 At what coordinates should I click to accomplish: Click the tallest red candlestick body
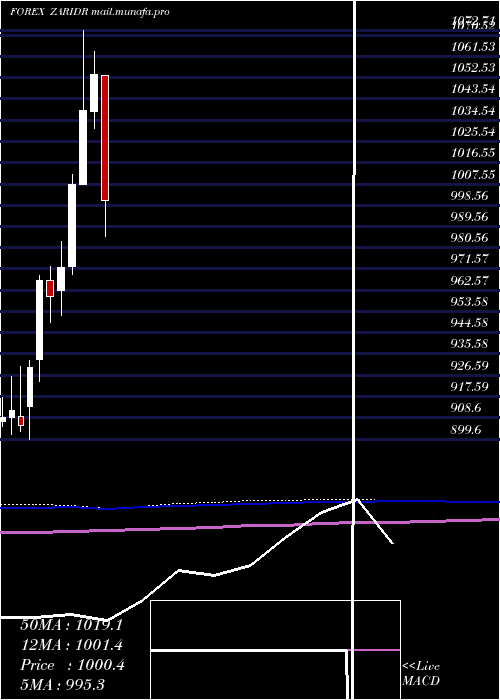point(105,138)
